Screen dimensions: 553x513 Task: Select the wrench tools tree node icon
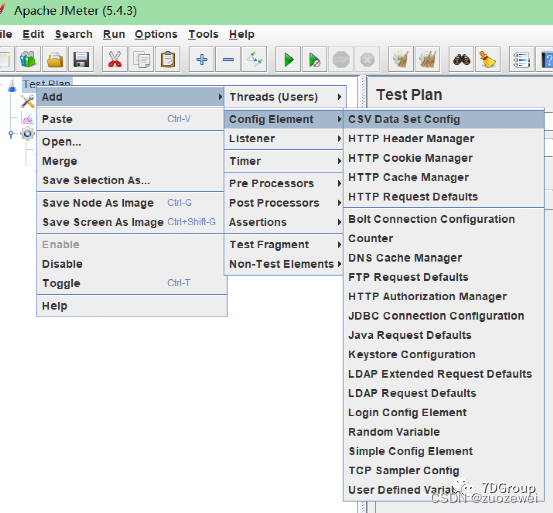(28, 102)
